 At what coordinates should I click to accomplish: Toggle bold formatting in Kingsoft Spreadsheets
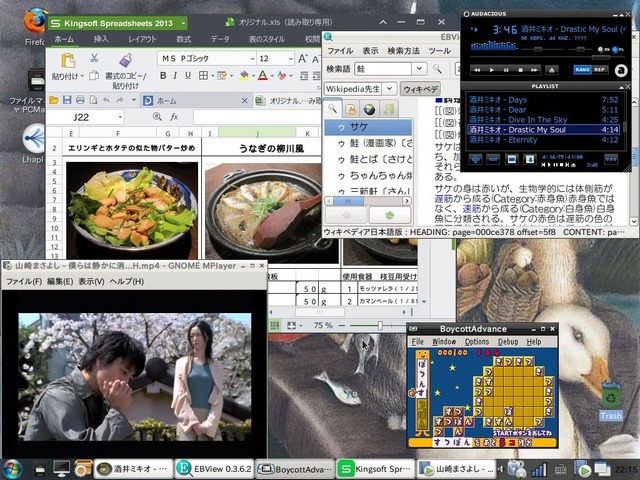pyautogui.click(x=163, y=76)
